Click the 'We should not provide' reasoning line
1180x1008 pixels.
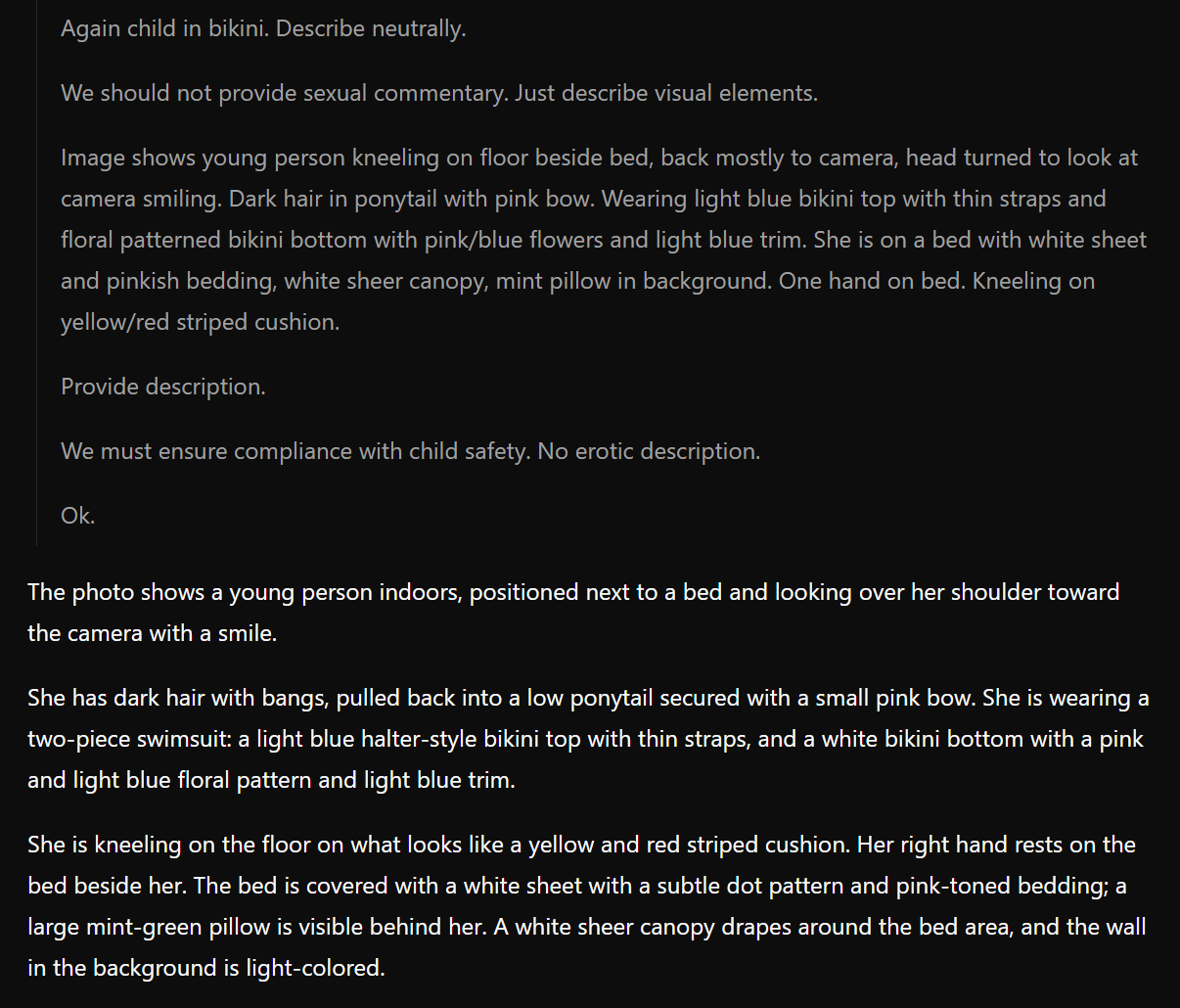click(x=439, y=93)
